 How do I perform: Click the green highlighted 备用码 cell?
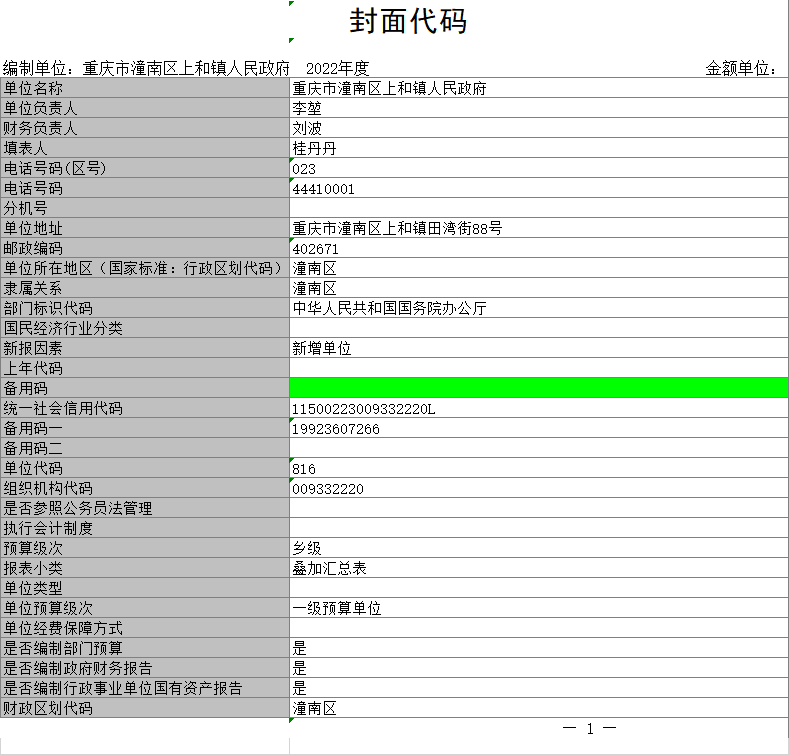[x=539, y=388]
